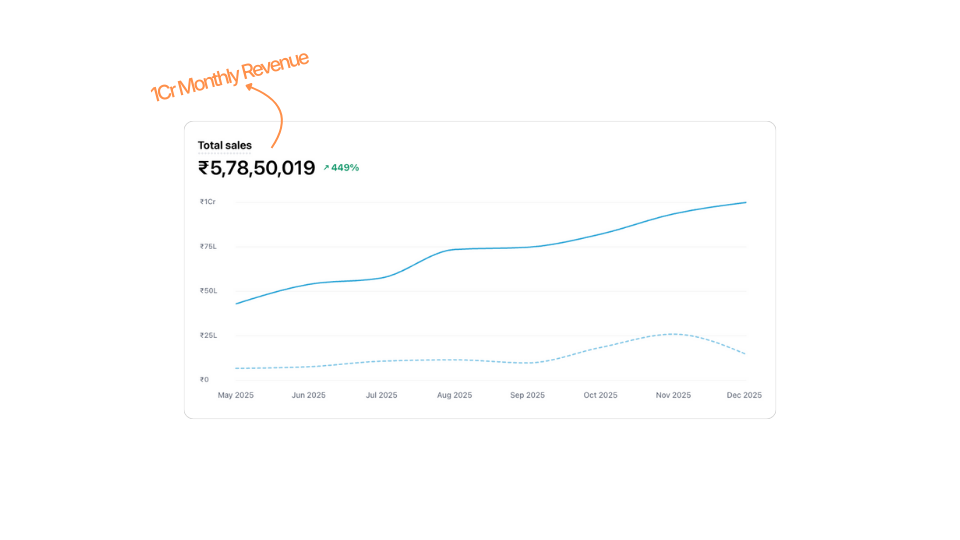The image size is (960, 540).
Task: Select May 2025 on the x-axis
Action: pyautogui.click(x=236, y=395)
